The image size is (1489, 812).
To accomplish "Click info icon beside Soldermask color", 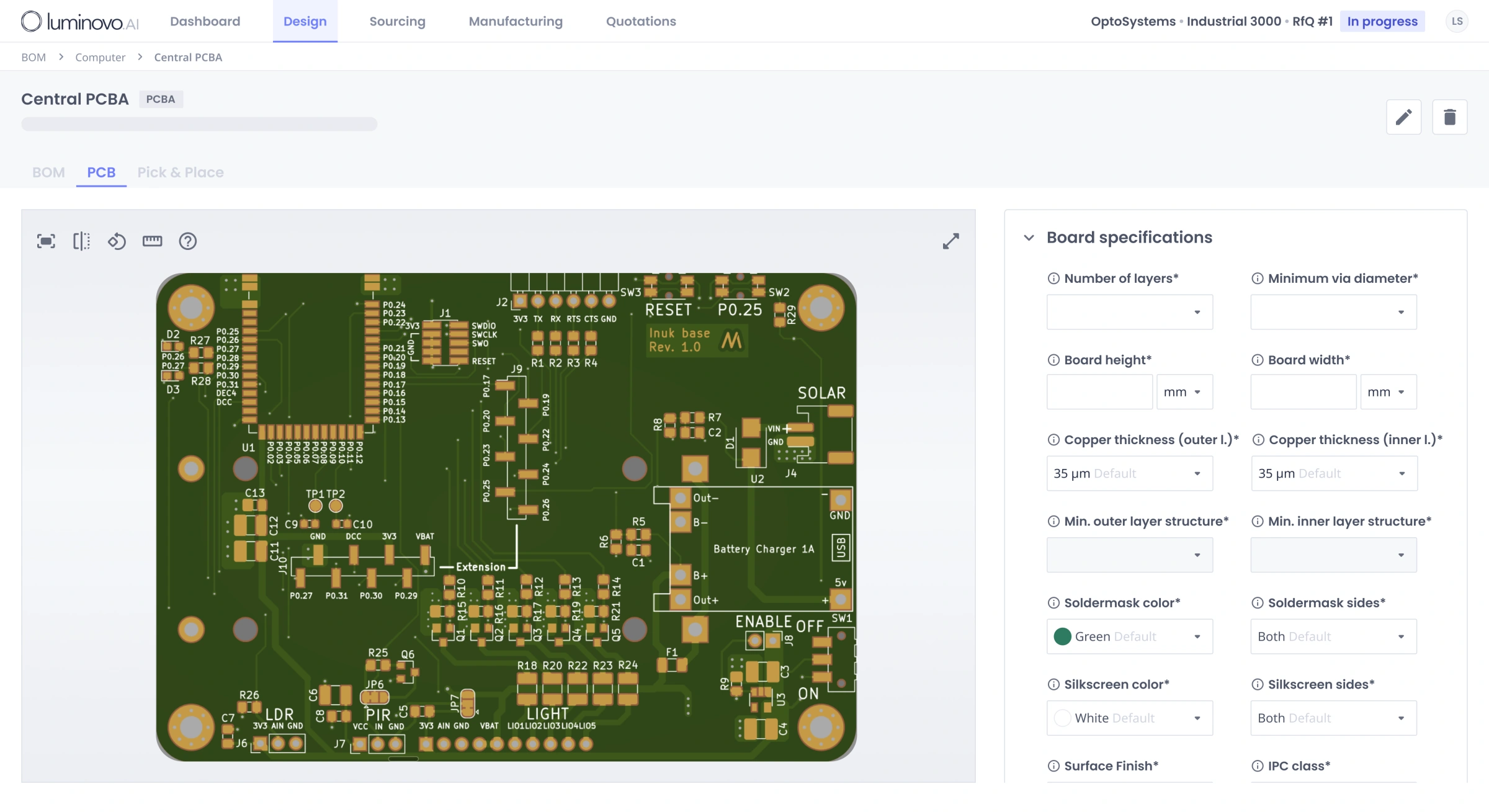I will click(x=1053, y=603).
